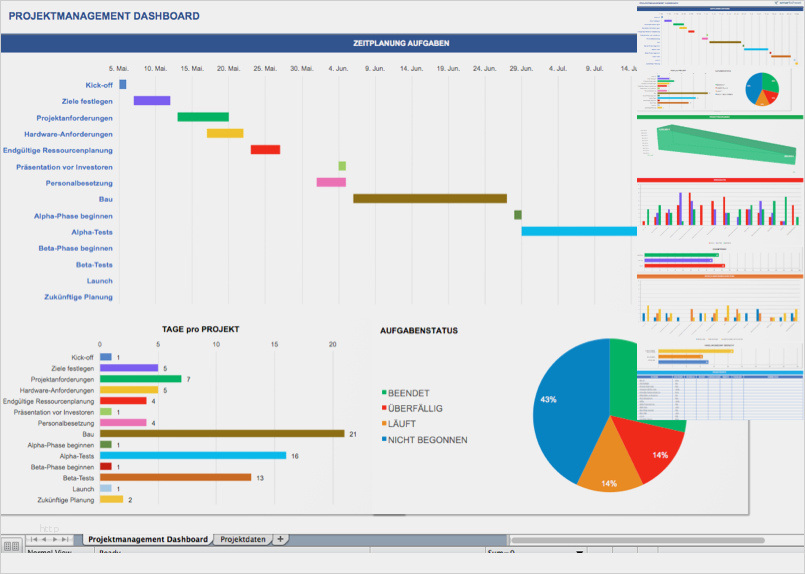805x574 pixels.
Task: Switch to Page Layout view icon
Action: [15, 546]
